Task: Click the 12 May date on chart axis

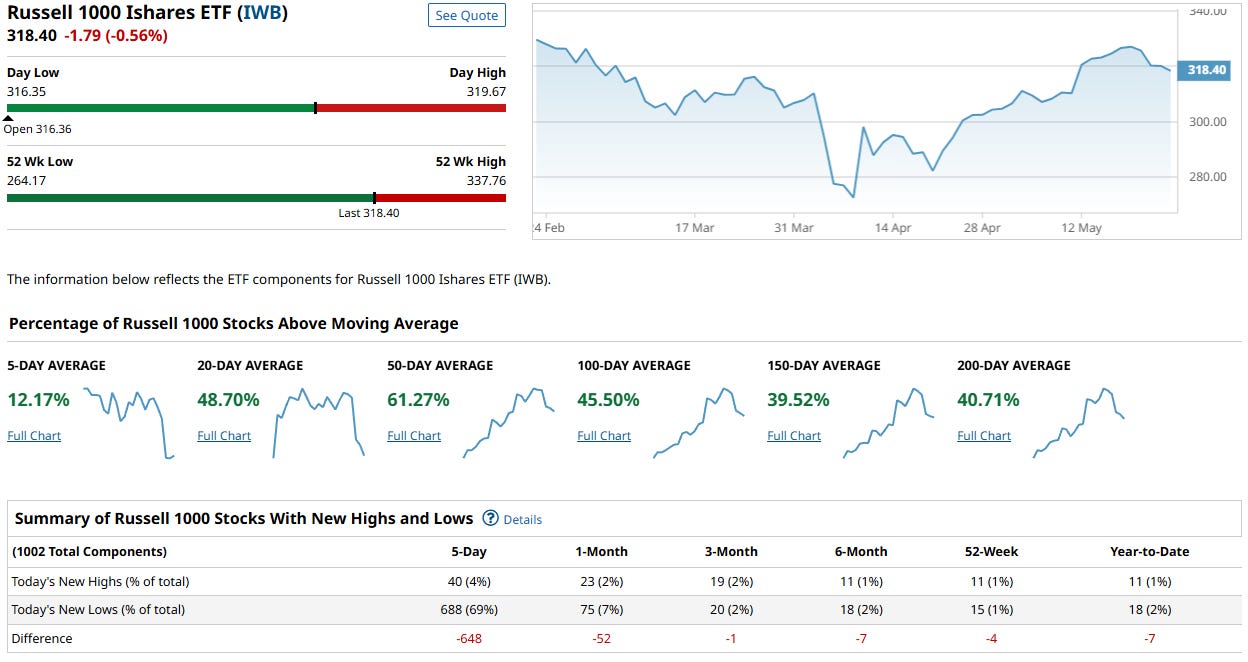Action: click(x=1081, y=228)
